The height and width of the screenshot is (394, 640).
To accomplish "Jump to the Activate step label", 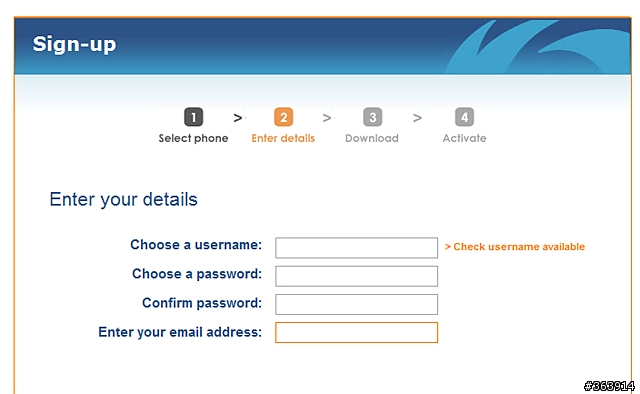I will point(464,138).
